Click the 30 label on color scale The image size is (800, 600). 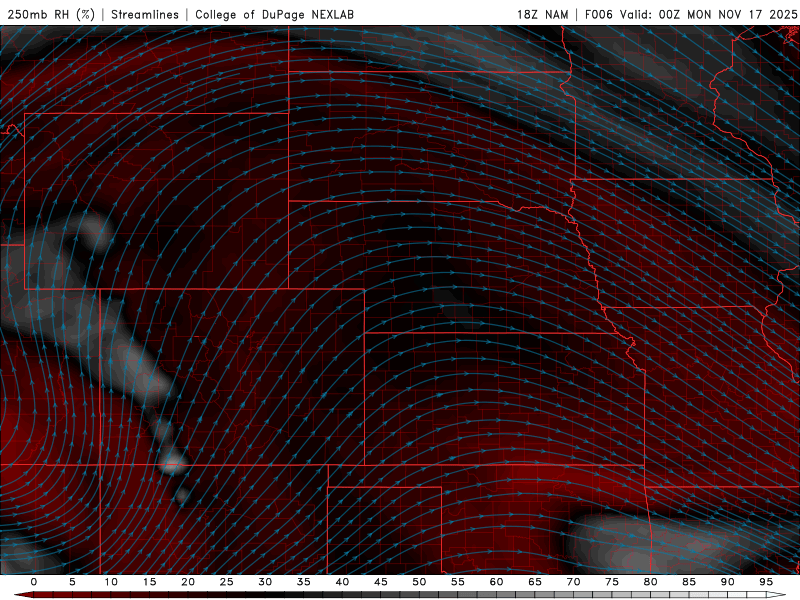point(265,582)
